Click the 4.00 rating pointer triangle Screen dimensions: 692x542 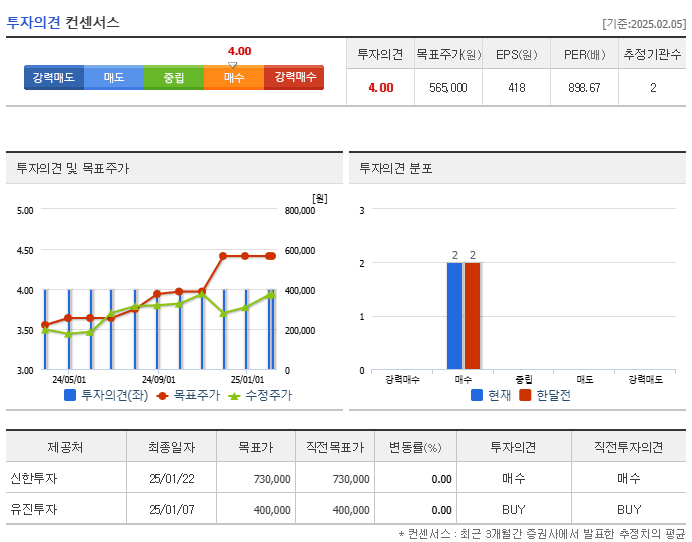click(233, 64)
